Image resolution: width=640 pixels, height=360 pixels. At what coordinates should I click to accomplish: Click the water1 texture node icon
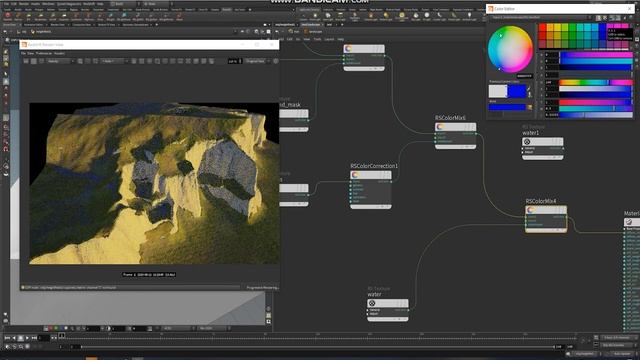[527, 142]
